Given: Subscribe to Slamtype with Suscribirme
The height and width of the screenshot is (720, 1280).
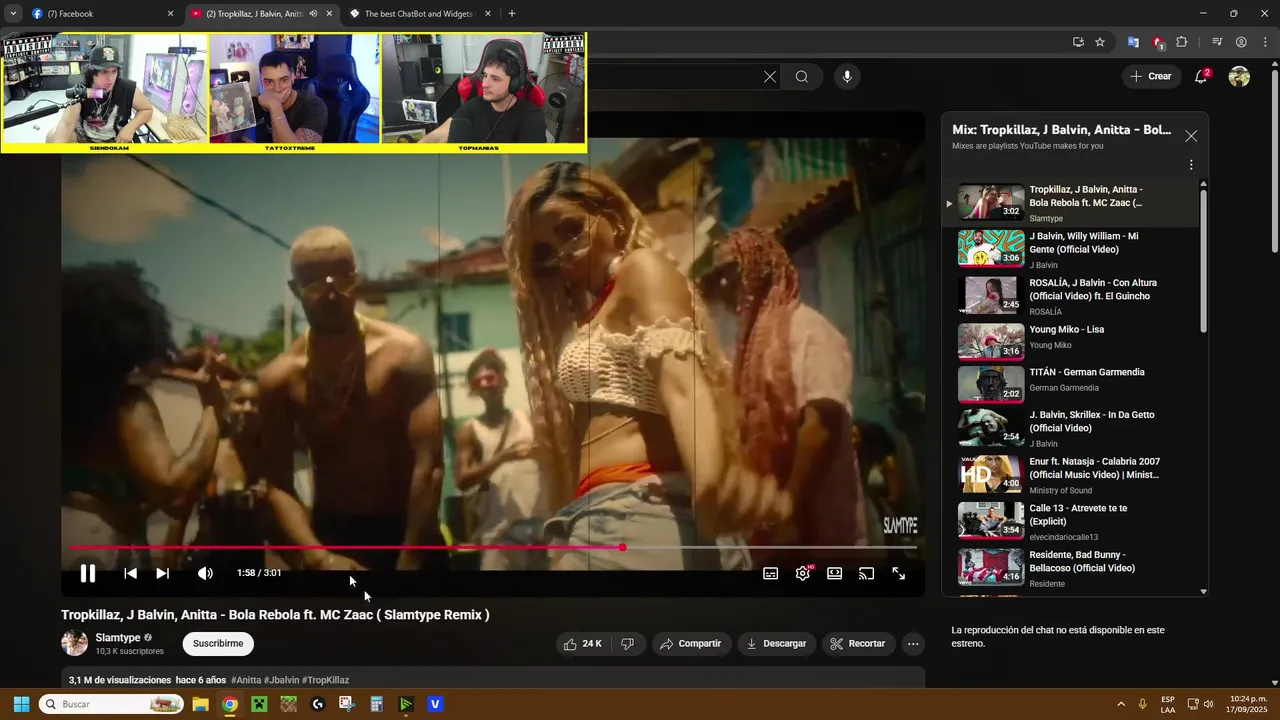Looking at the screenshot, I should (218, 644).
